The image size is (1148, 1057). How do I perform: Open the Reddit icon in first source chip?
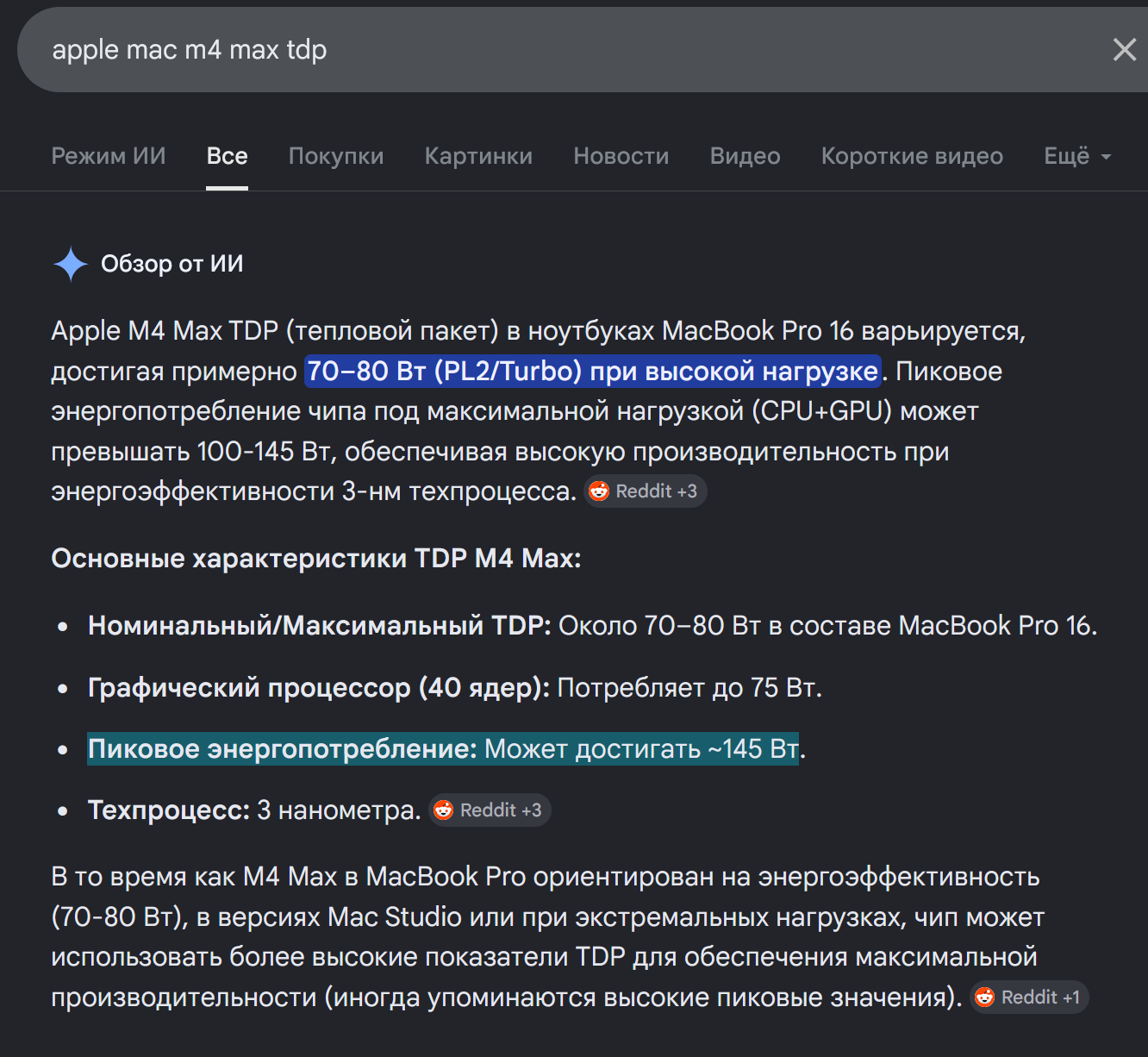(x=599, y=491)
